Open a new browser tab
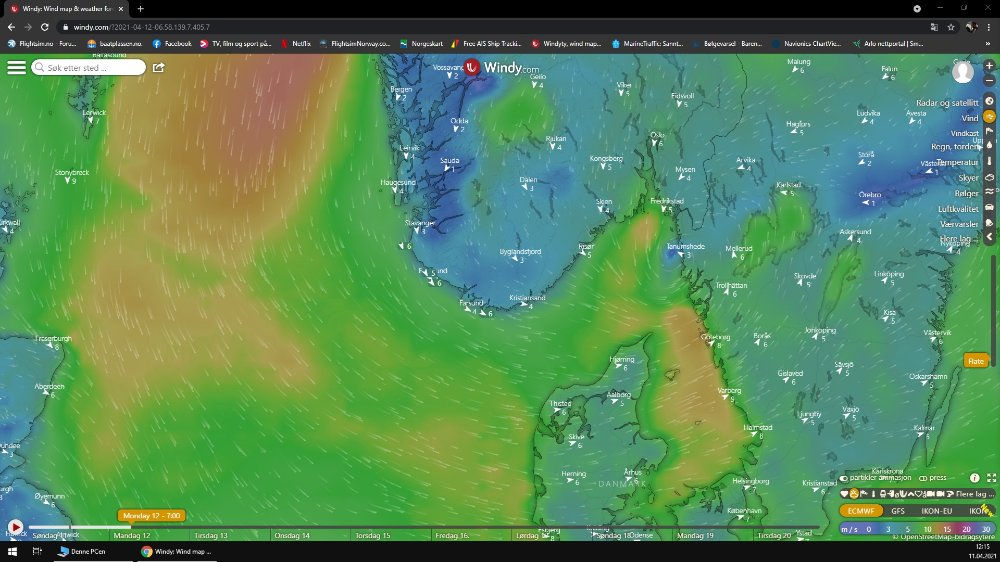This screenshot has height=562, width=1000. (140, 9)
